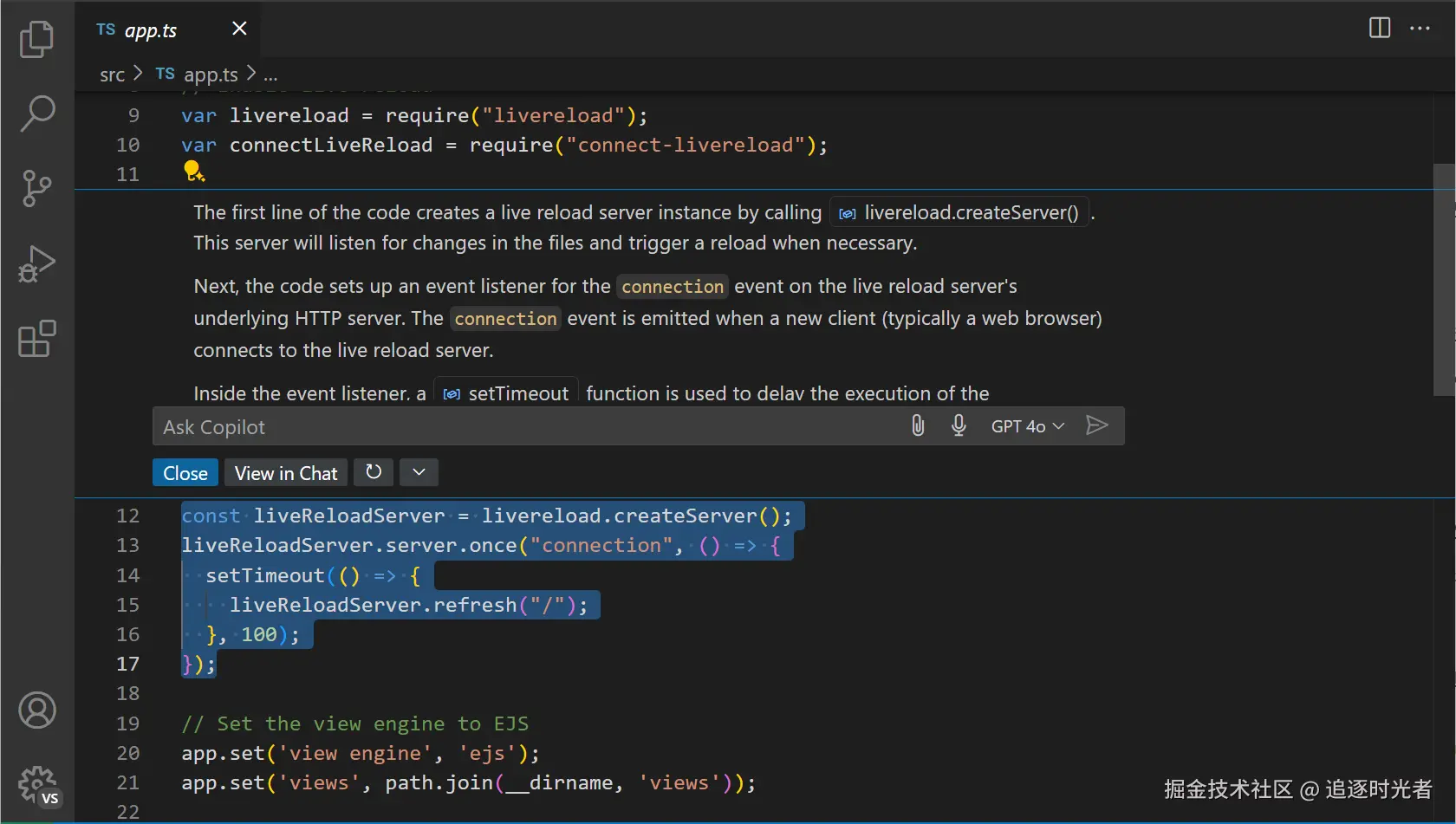Send the Copilot request
Screen dimensions: 1456x824
(1096, 425)
